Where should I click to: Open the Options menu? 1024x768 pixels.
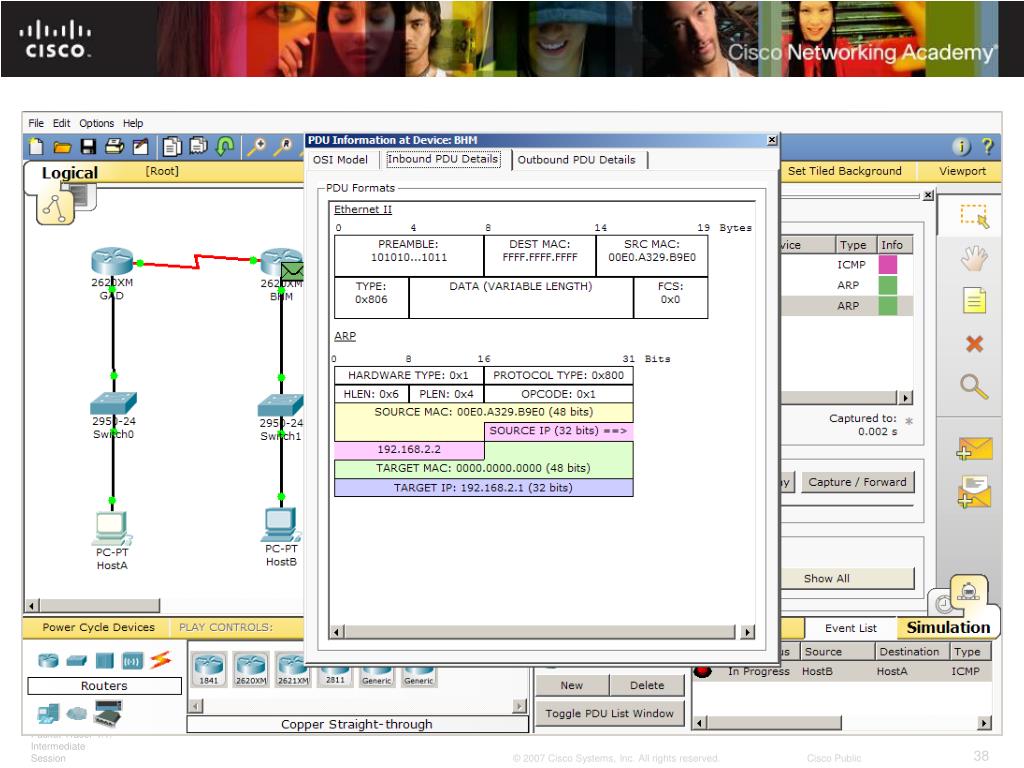pos(97,123)
